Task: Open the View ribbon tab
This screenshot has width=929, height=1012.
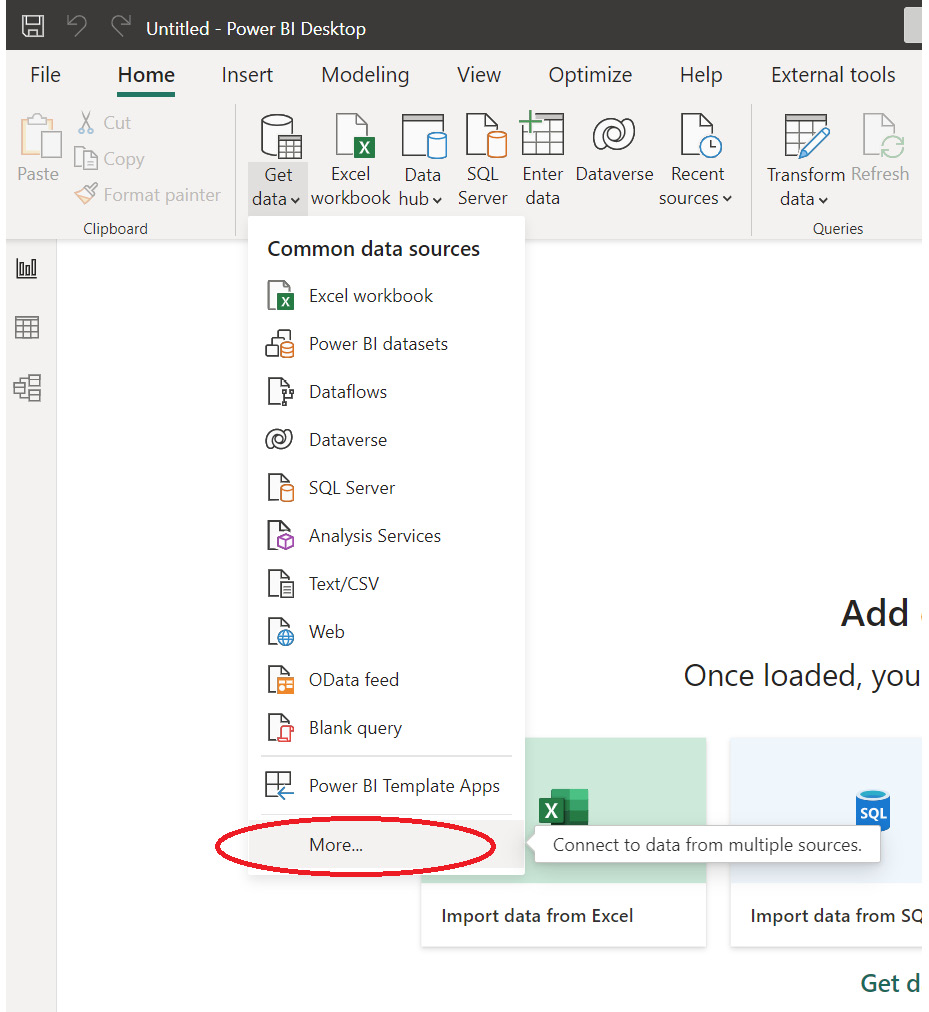Action: [478, 75]
